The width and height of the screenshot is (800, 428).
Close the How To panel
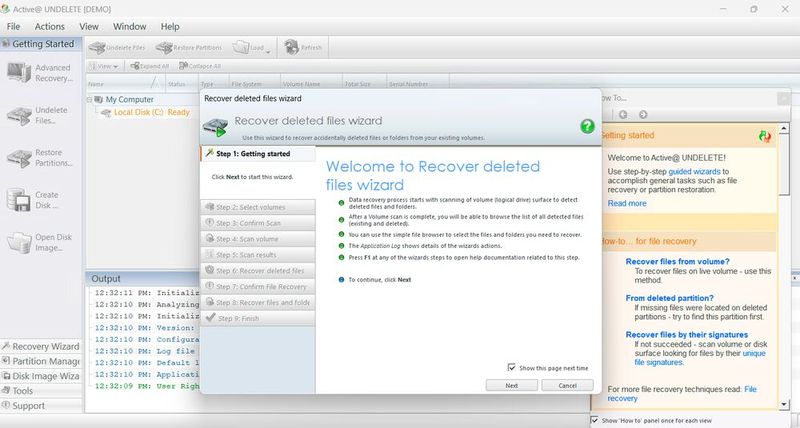[784, 98]
